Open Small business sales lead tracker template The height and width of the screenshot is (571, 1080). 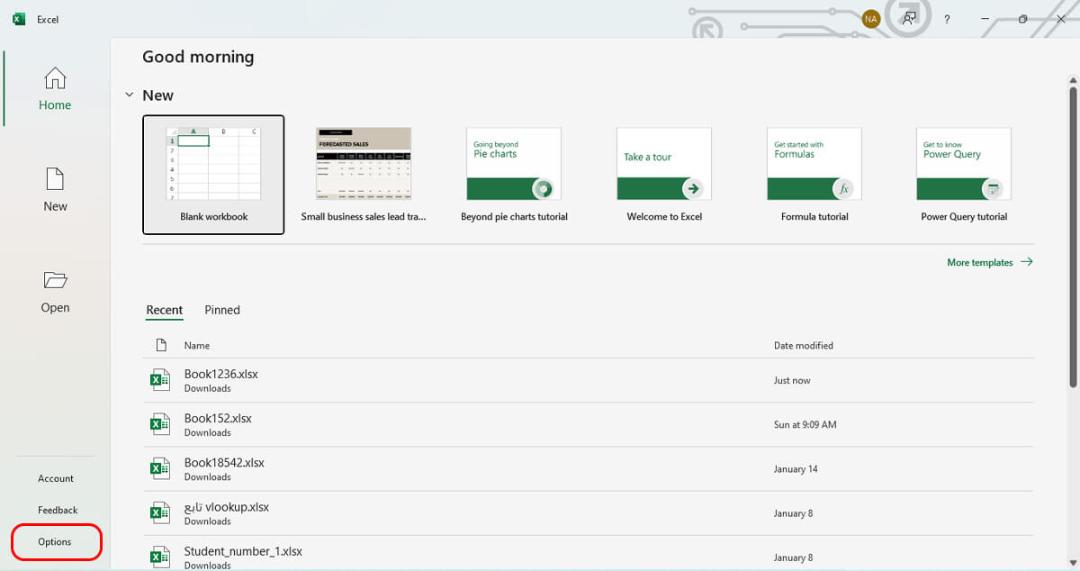click(x=363, y=175)
